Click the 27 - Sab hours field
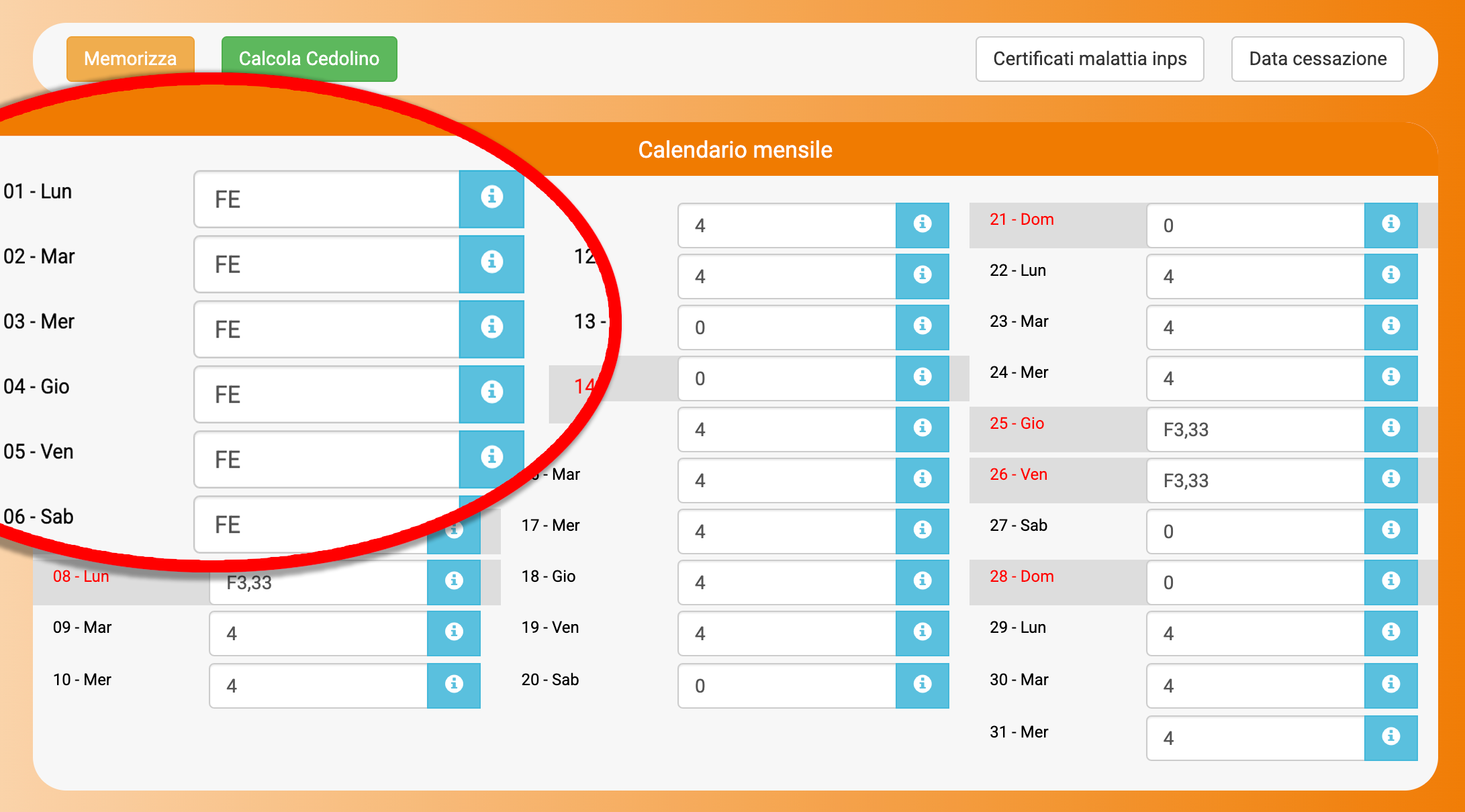This screenshot has height=812, width=1465. click(1254, 531)
